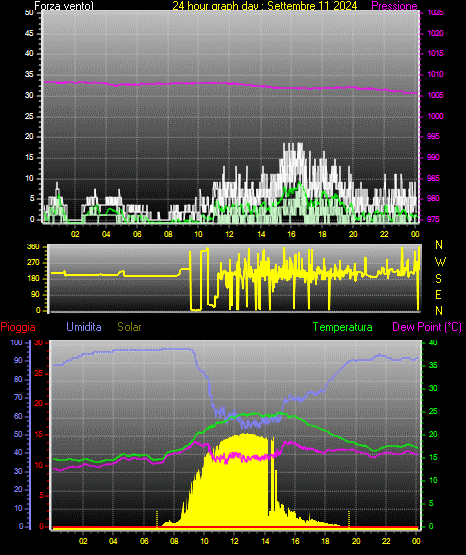Click the 1010 pressure axis value
Image resolution: width=466 pixels, height=555 pixels.
click(x=435, y=74)
